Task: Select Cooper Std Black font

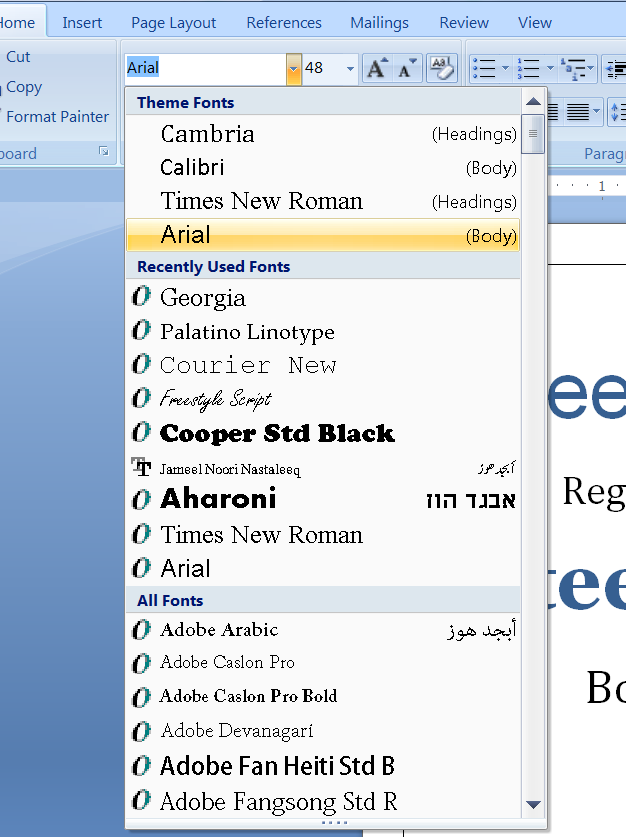Action: 323,433
